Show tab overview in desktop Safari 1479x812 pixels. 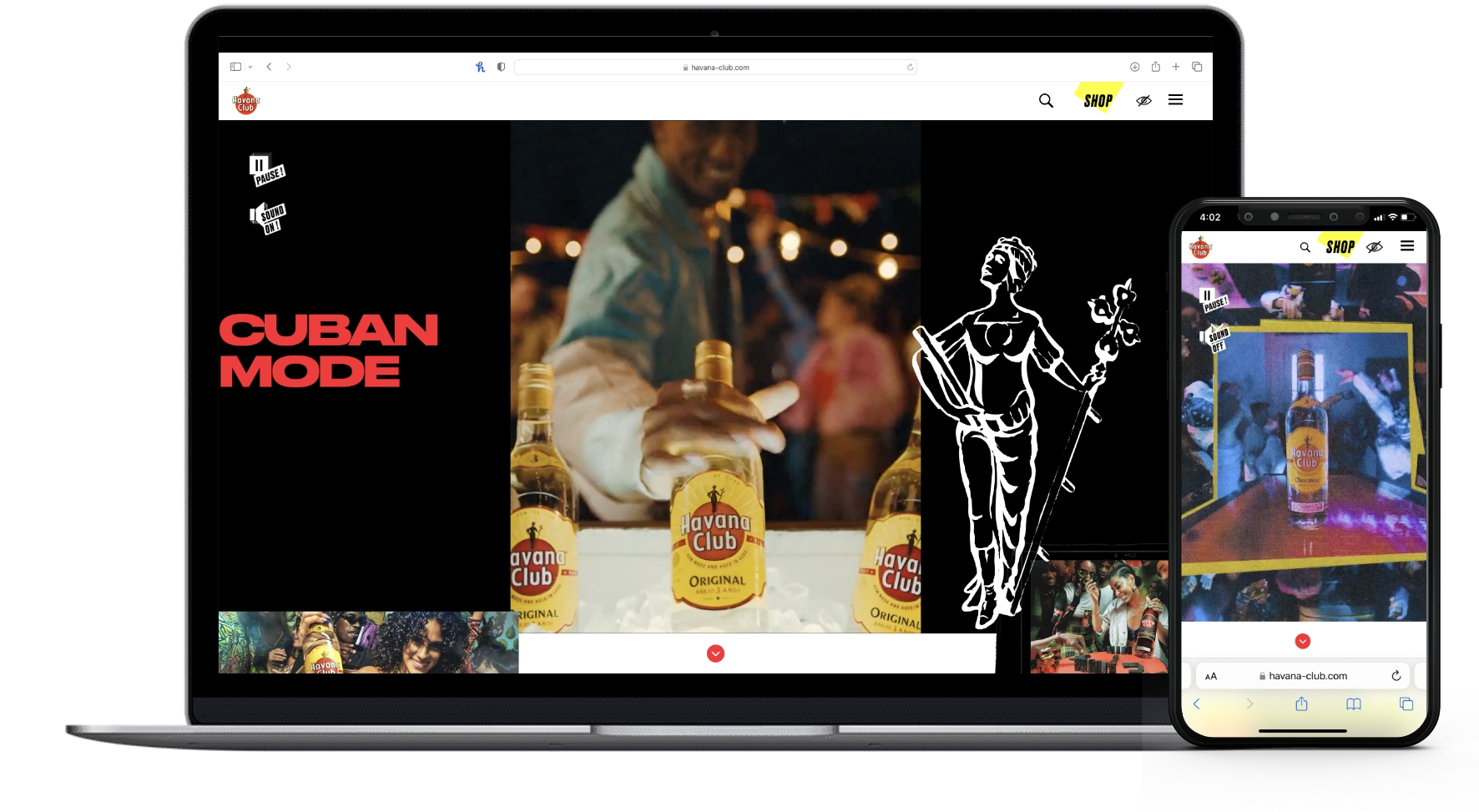pos(1197,67)
